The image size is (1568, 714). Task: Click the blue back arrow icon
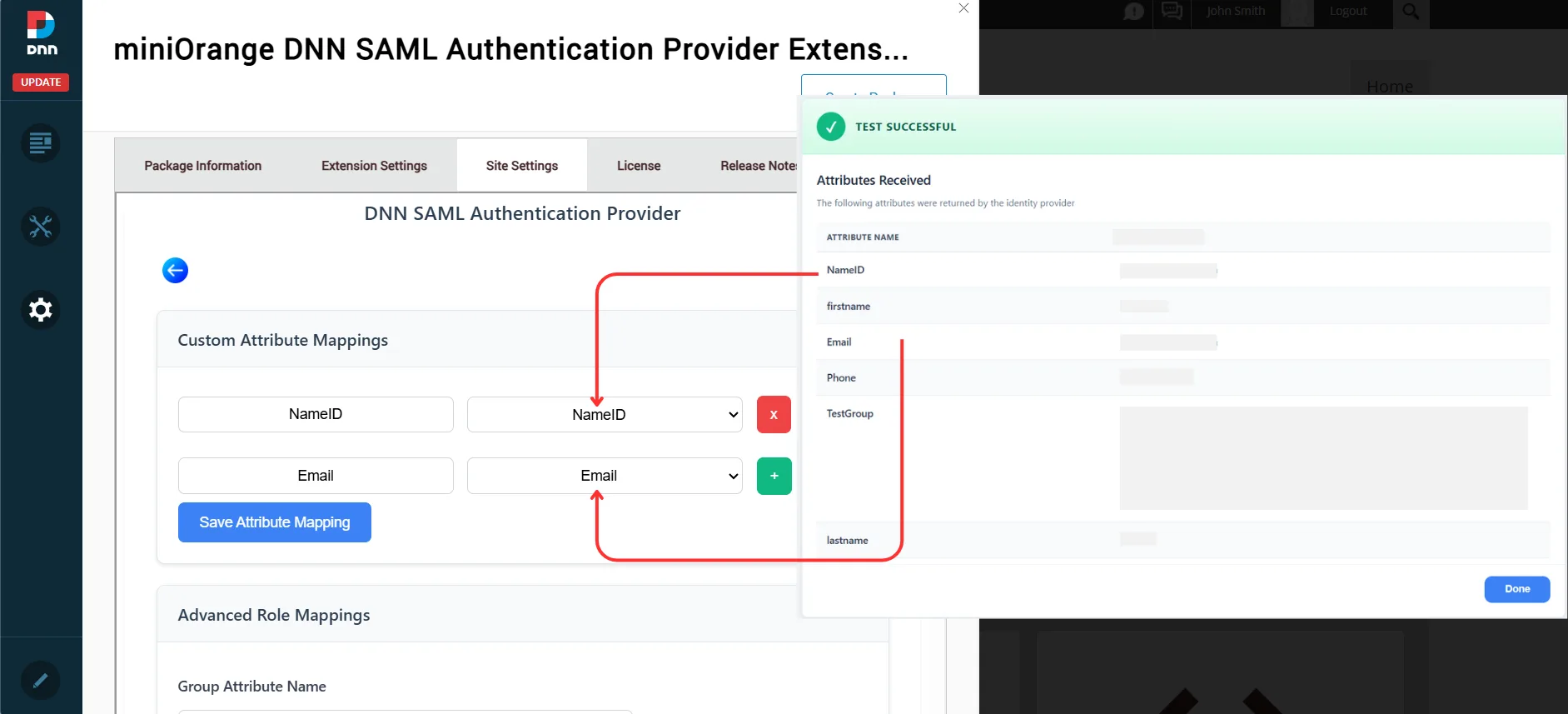[x=175, y=270]
